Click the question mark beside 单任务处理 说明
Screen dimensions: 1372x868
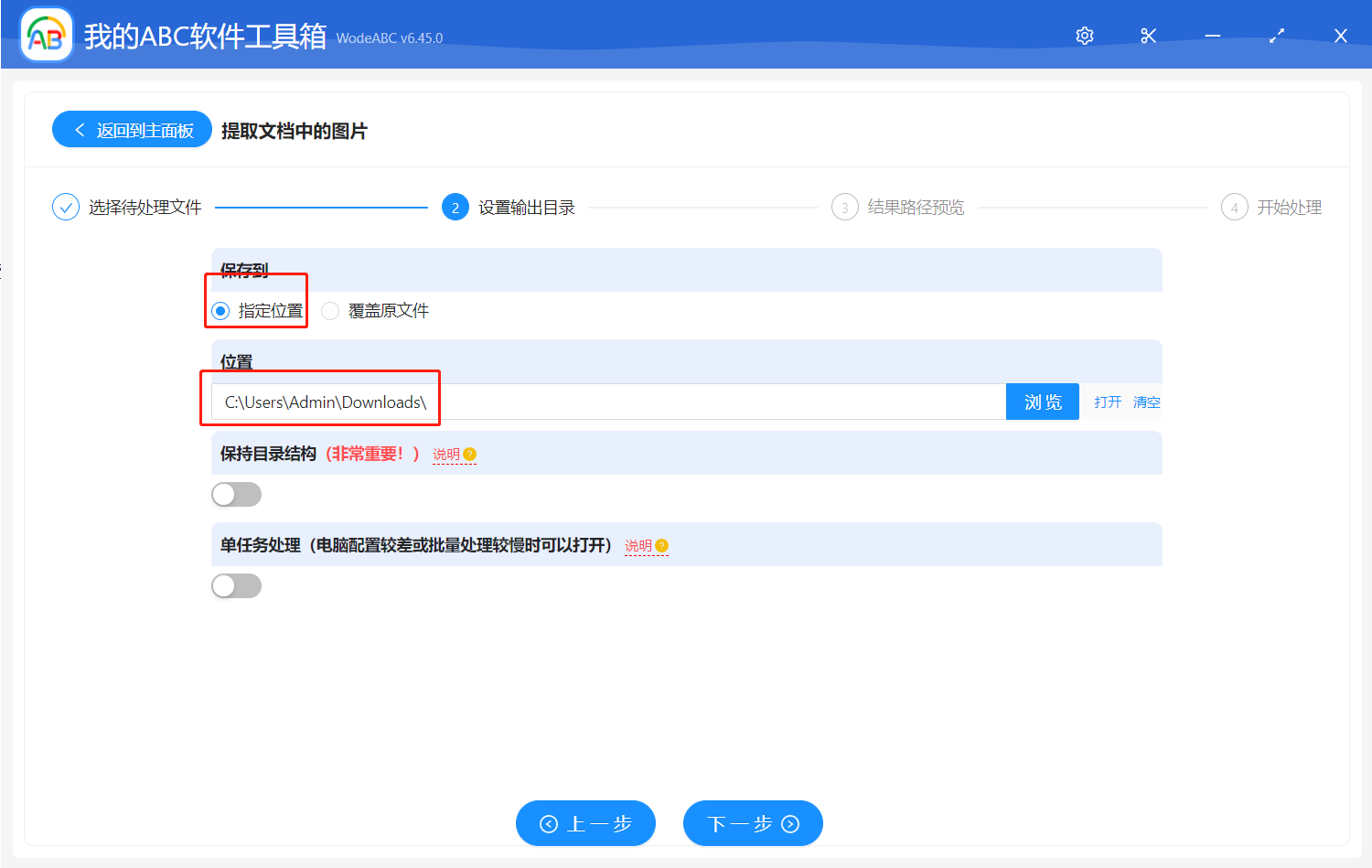coord(662,544)
